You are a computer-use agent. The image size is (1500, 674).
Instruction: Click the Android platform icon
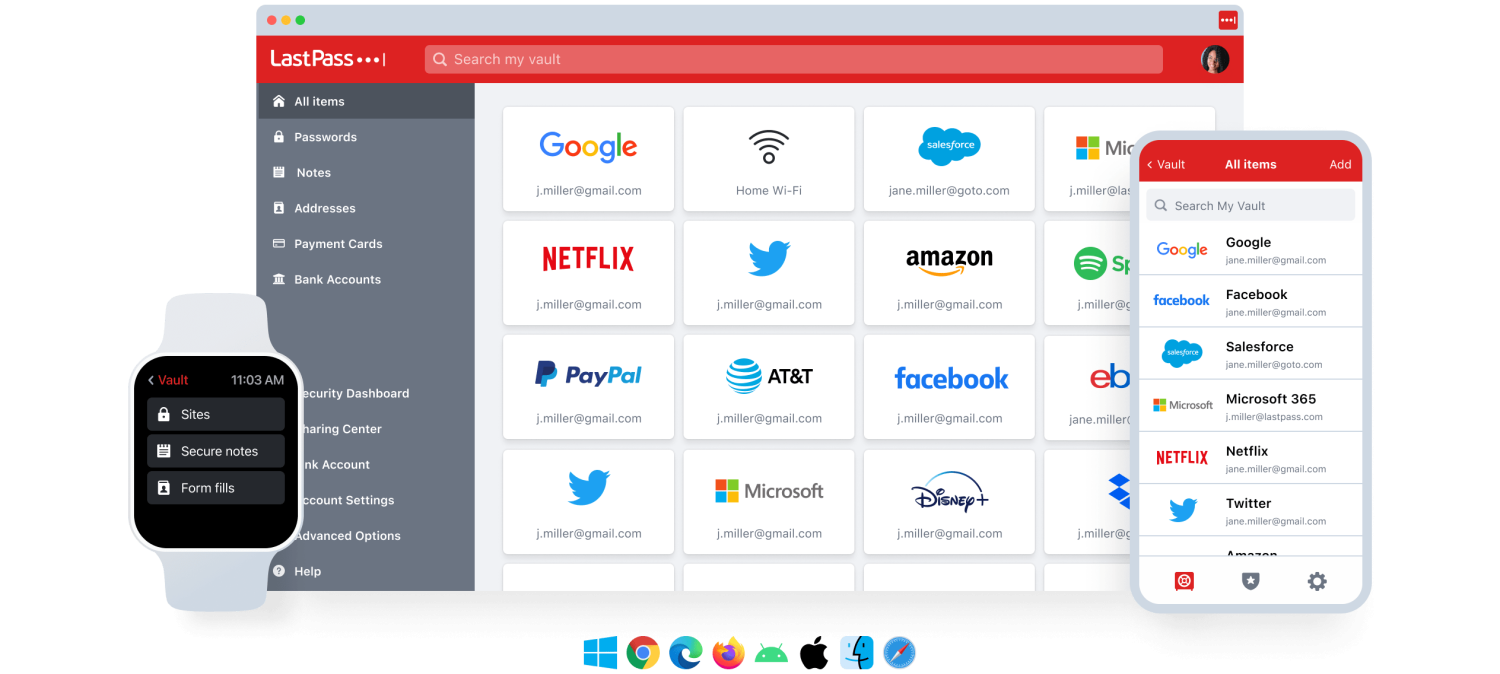pyautogui.click(x=771, y=655)
